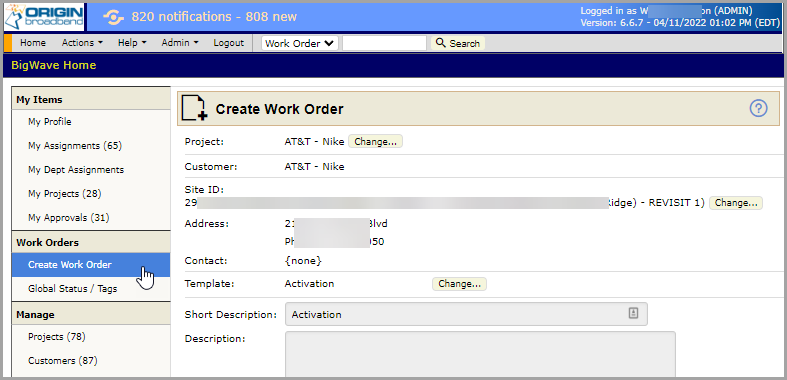Click into the Short Description field
The image size is (787, 380).
(x=466, y=314)
